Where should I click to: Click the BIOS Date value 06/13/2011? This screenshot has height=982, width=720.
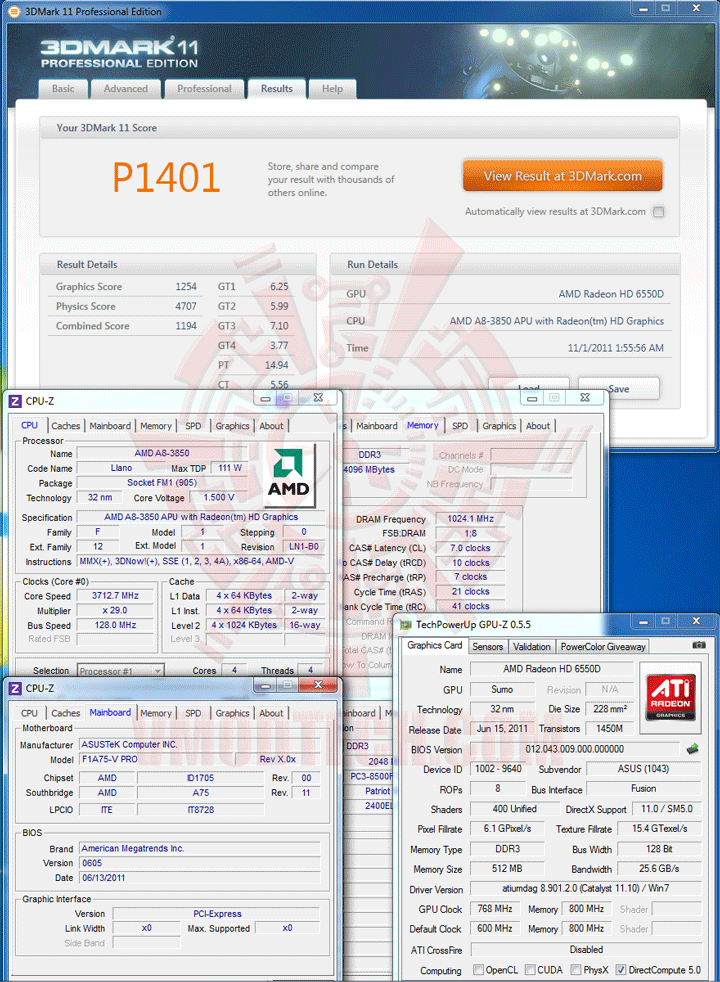[200, 877]
